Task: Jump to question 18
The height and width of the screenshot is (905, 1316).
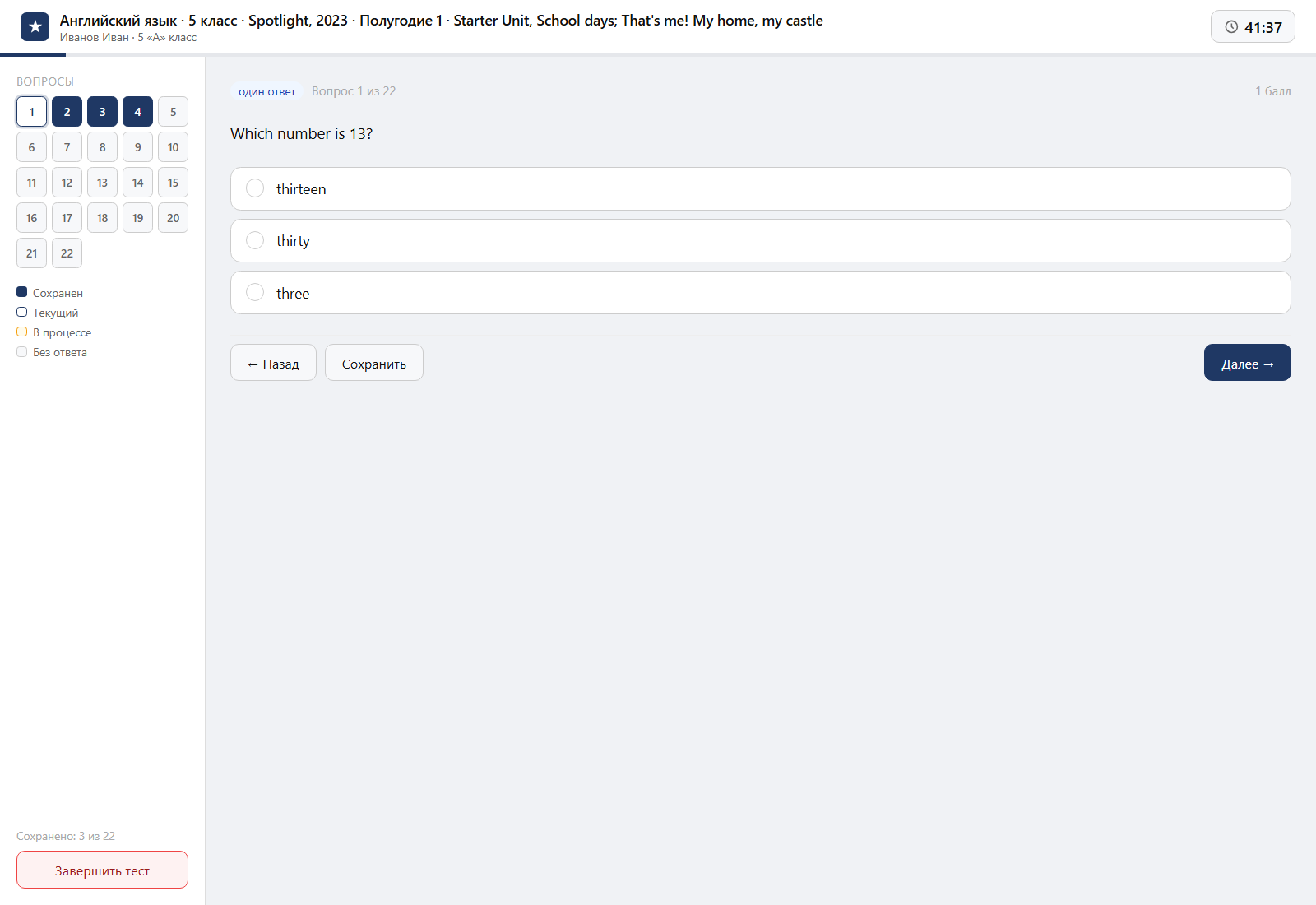Action: click(102, 218)
